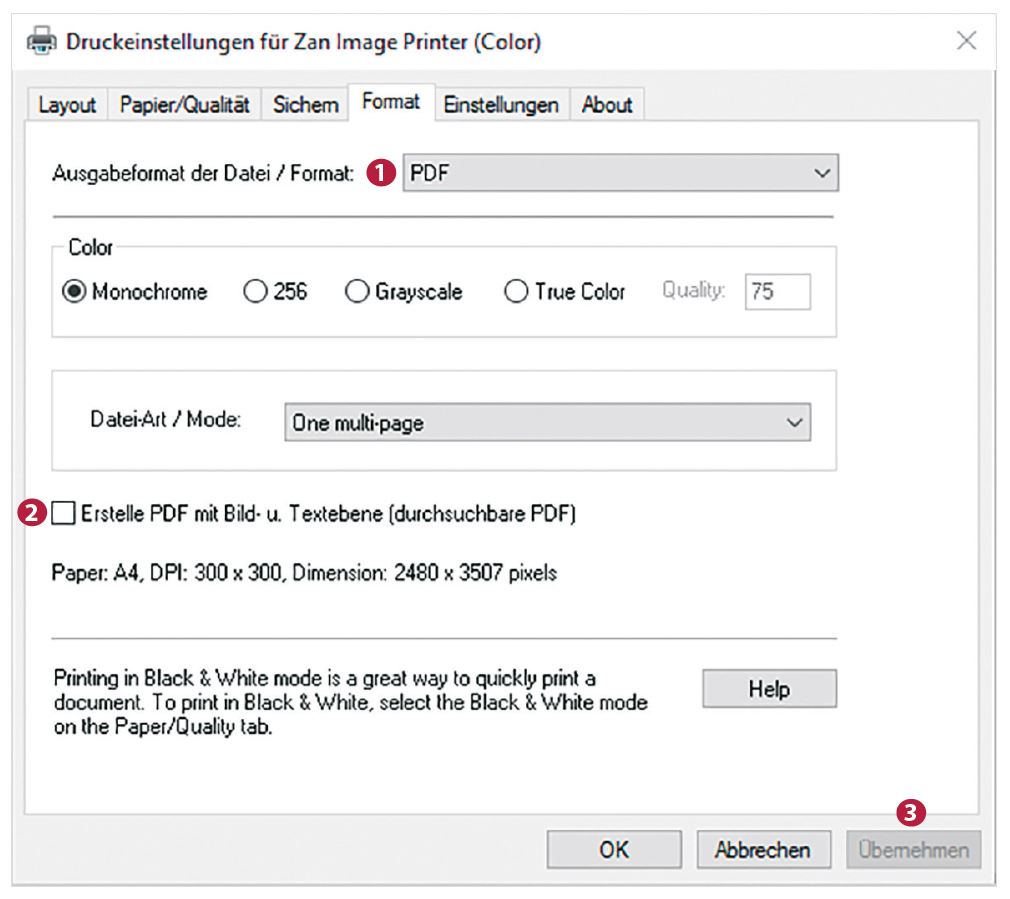Click the Quality value field
1010x899 pixels.
(776, 292)
